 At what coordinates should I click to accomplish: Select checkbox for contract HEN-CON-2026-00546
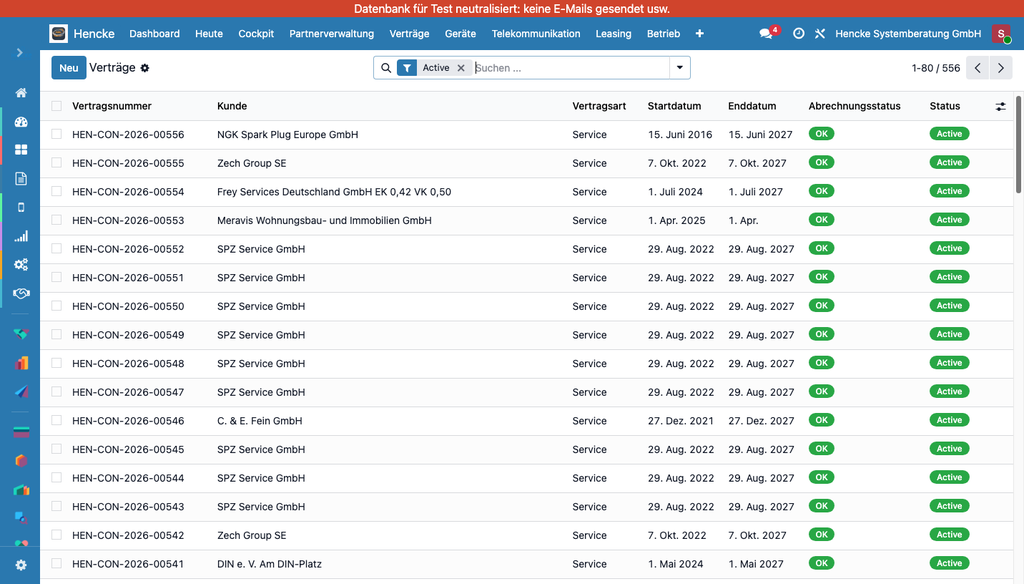[x=57, y=421]
